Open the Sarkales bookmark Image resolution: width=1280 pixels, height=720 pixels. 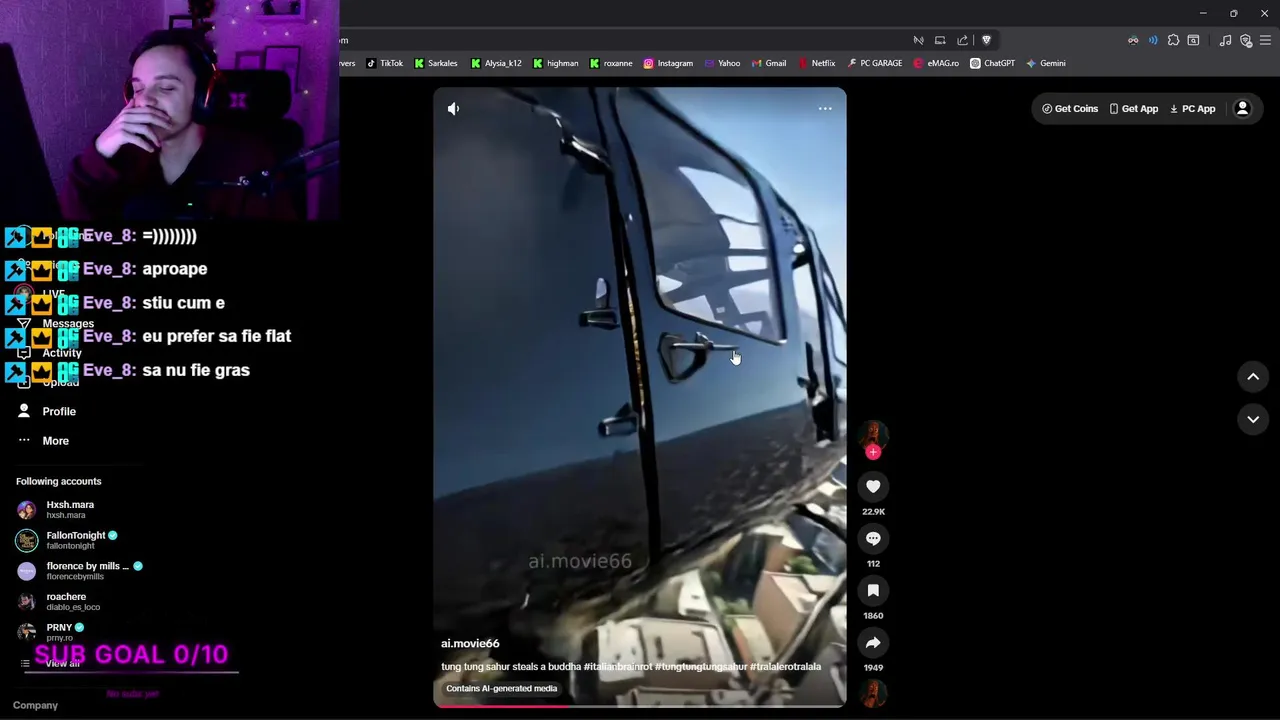[436, 63]
